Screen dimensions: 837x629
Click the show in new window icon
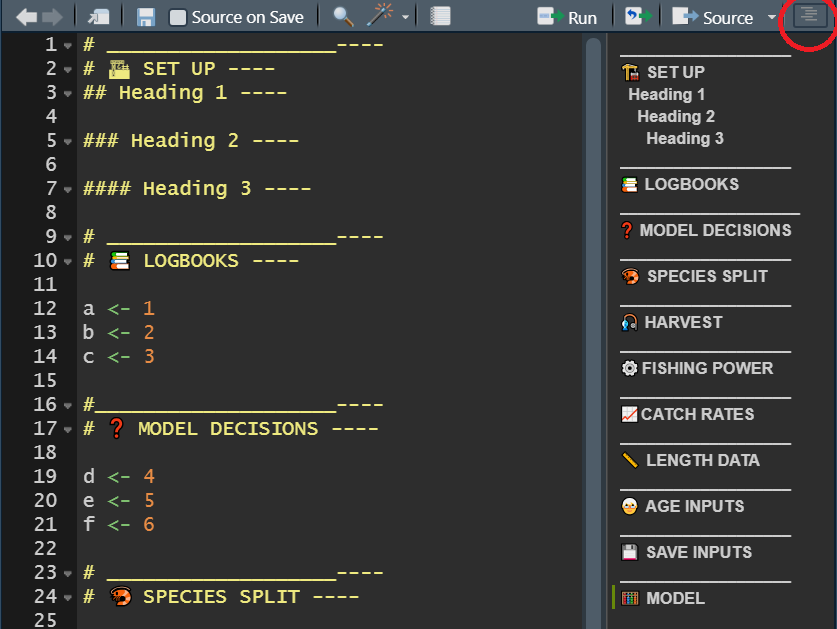coord(98,17)
